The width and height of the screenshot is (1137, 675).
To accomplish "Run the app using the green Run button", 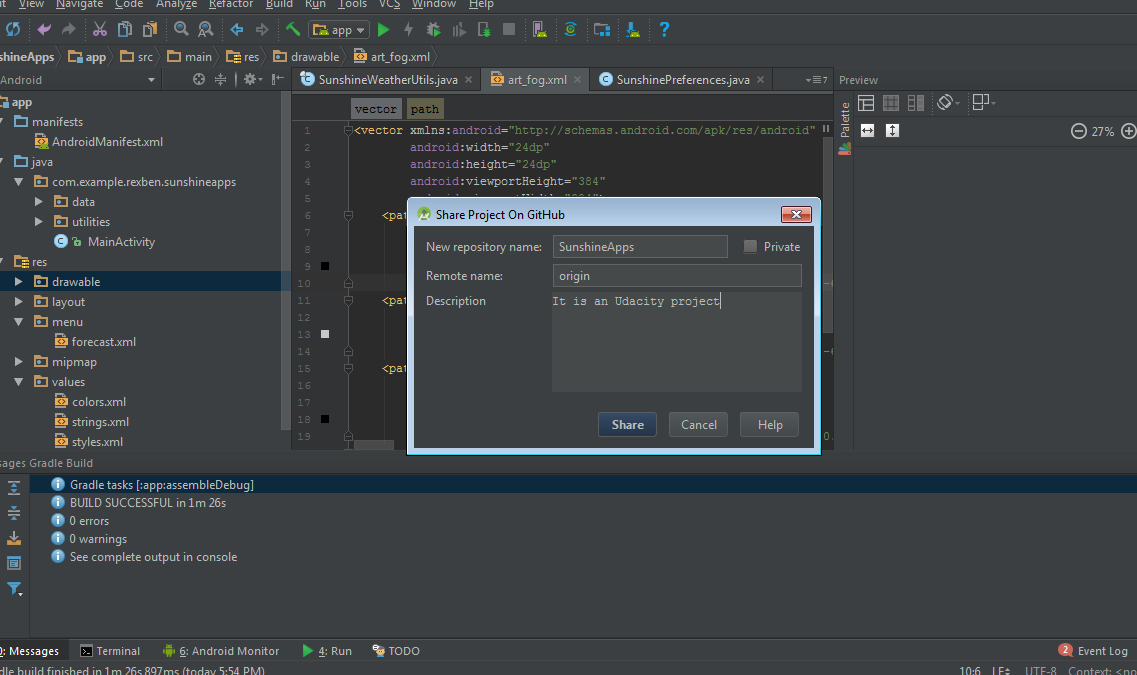I will click(x=384, y=29).
